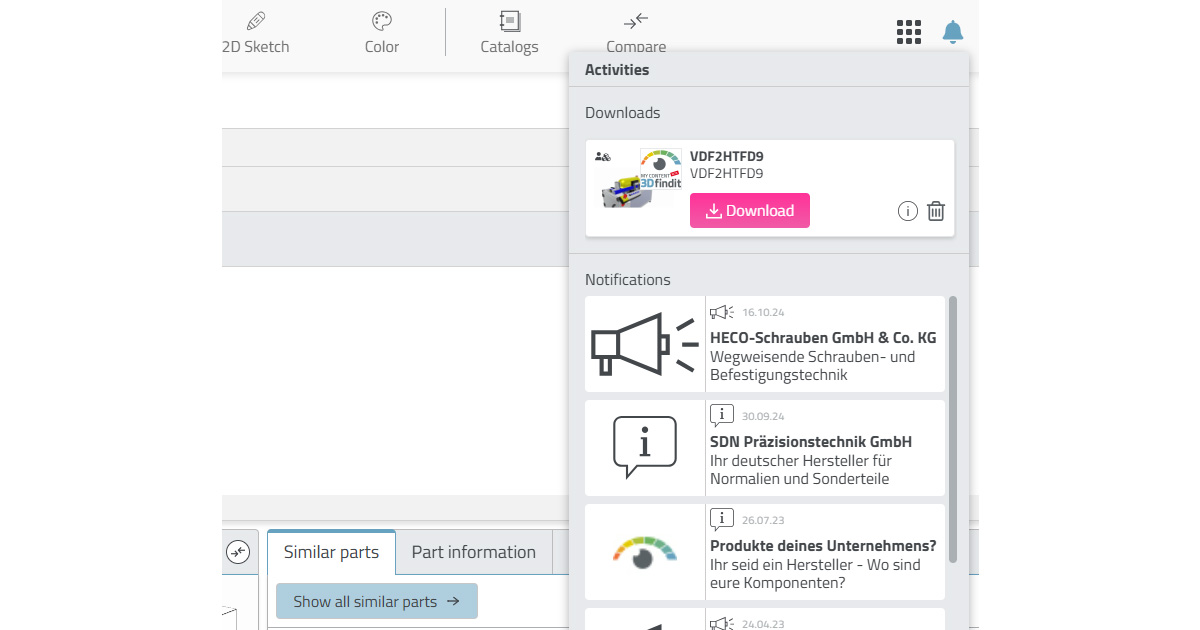Click the info bubble image for SDN Präzisionstechnik
Viewport: 1200px width, 630px height.
(644, 448)
